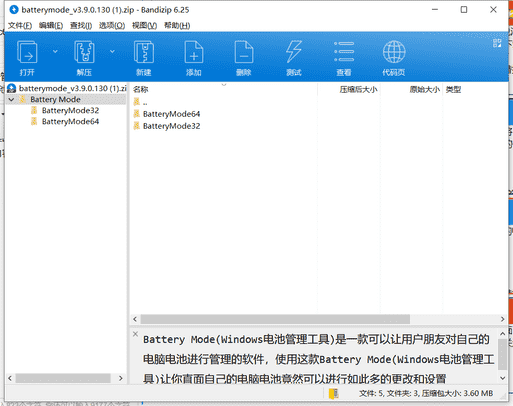This screenshot has height=406, width=513.
Task: Click the tree panel scroll-left arrow
Action: [x=10, y=378]
